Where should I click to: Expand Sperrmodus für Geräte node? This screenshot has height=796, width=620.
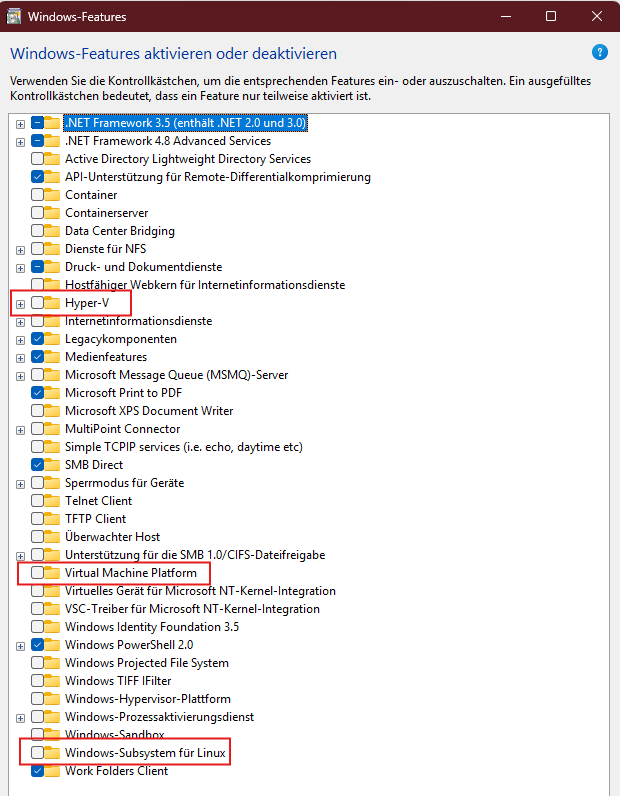tap(20, 484)
